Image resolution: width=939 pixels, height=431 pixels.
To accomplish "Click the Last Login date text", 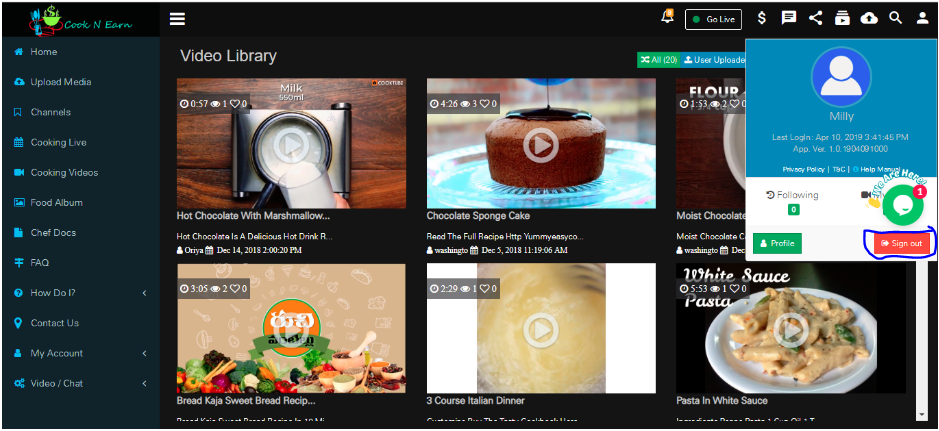I will click(840, 137).
